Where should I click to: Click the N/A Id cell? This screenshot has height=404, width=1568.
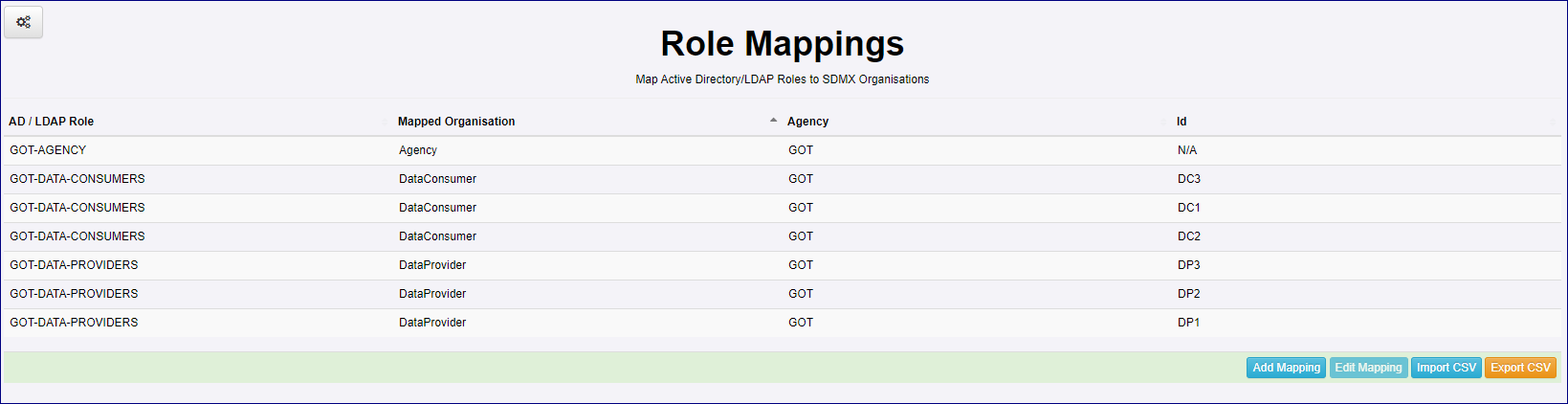[x=1187, y=150]
